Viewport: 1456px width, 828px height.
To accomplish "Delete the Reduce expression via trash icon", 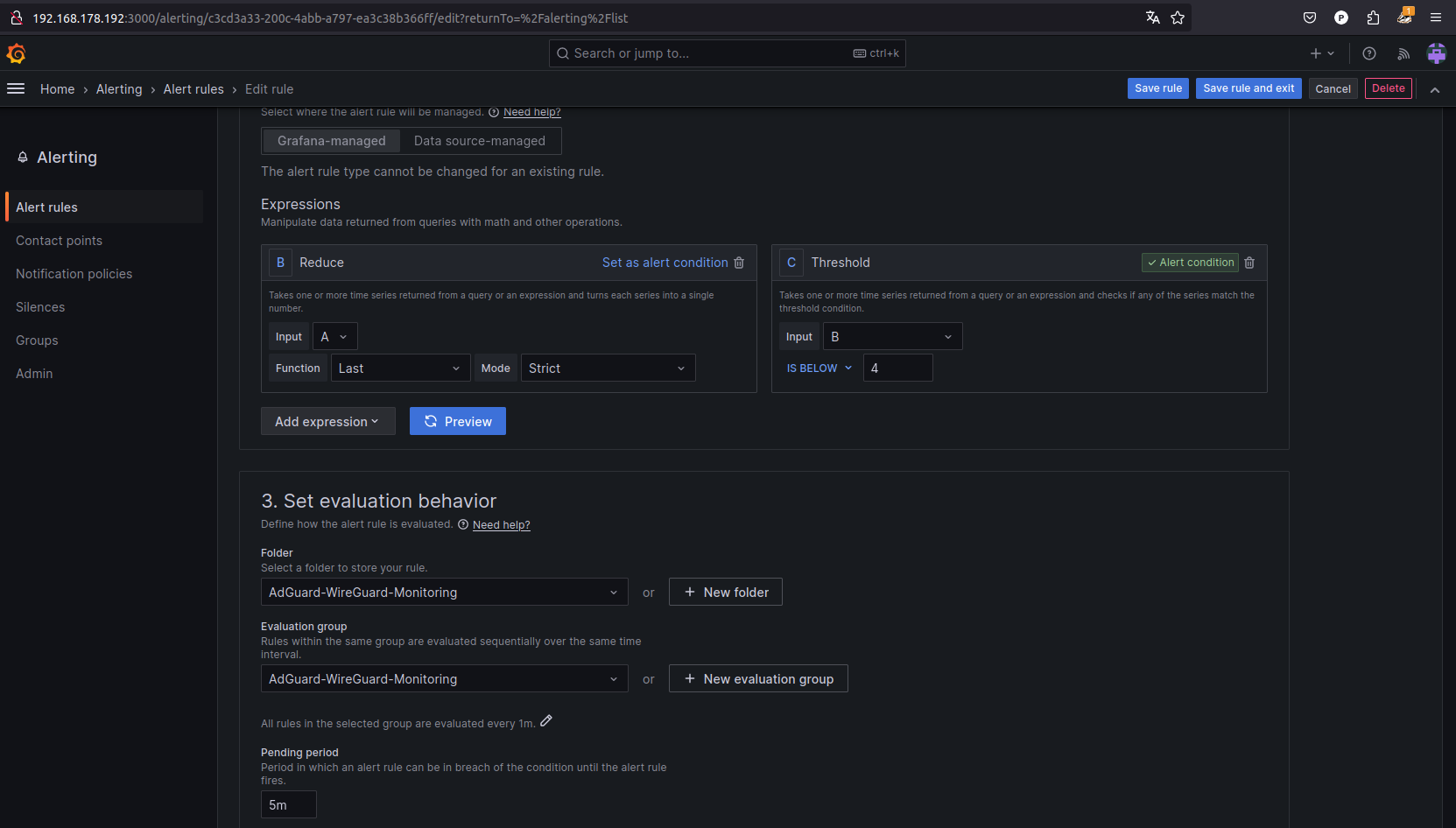I will point(739,263).
